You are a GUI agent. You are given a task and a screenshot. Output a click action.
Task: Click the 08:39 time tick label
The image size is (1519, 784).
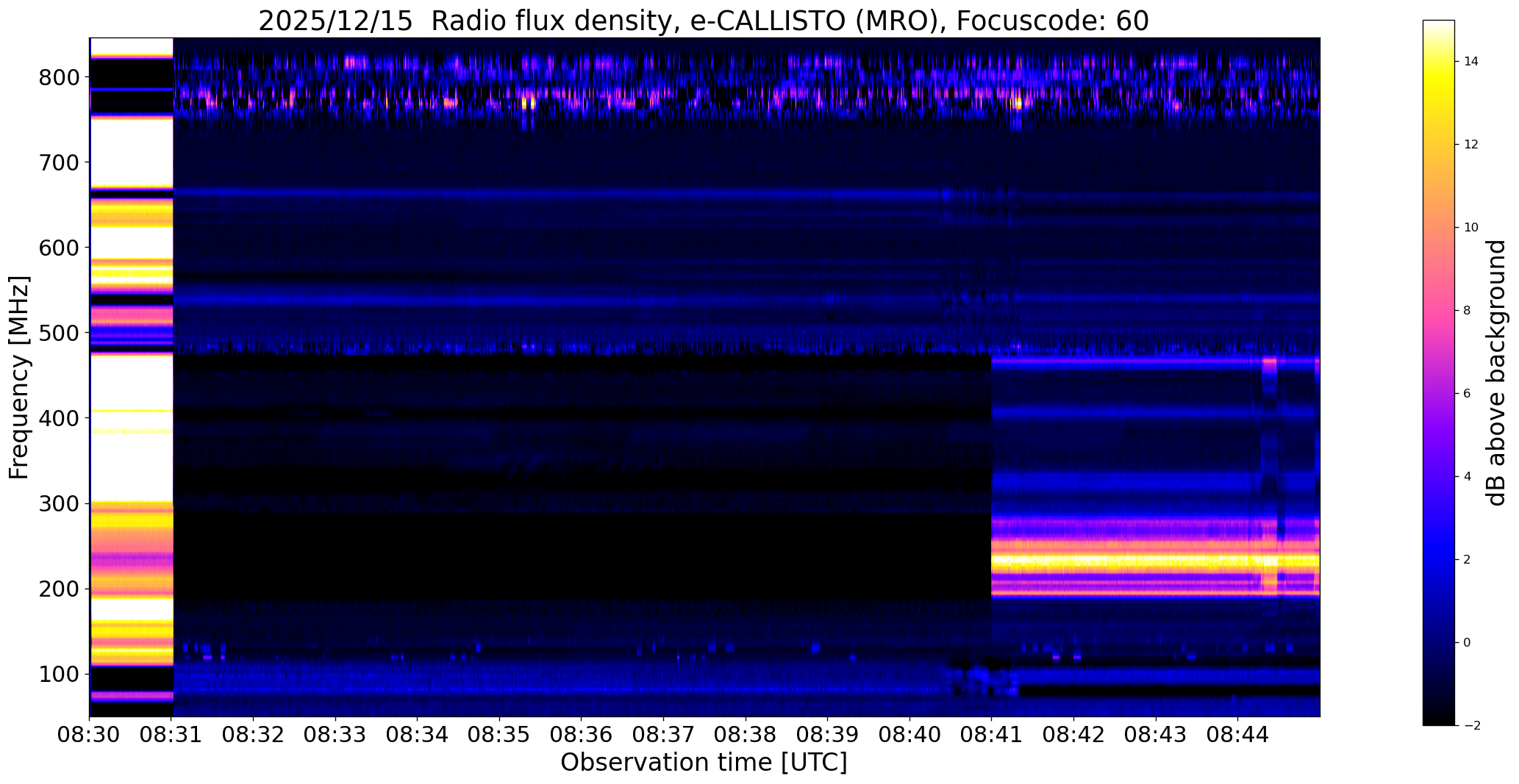[x=828, y=734]
